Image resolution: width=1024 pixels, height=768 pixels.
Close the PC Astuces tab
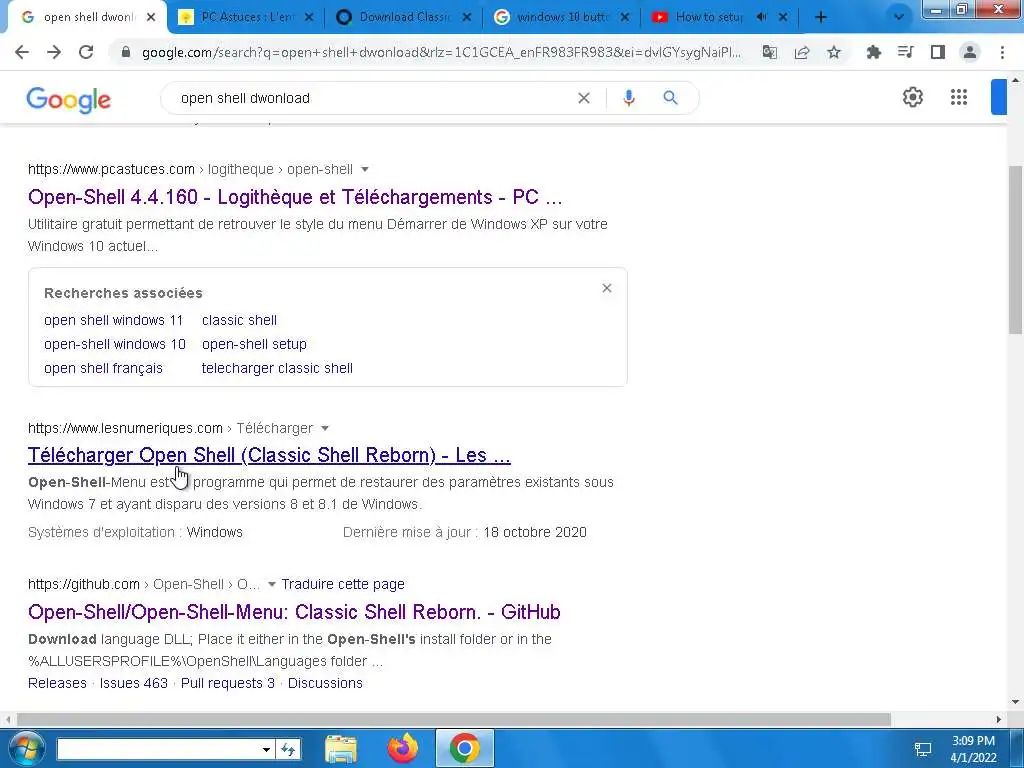[x=309, y=18]
